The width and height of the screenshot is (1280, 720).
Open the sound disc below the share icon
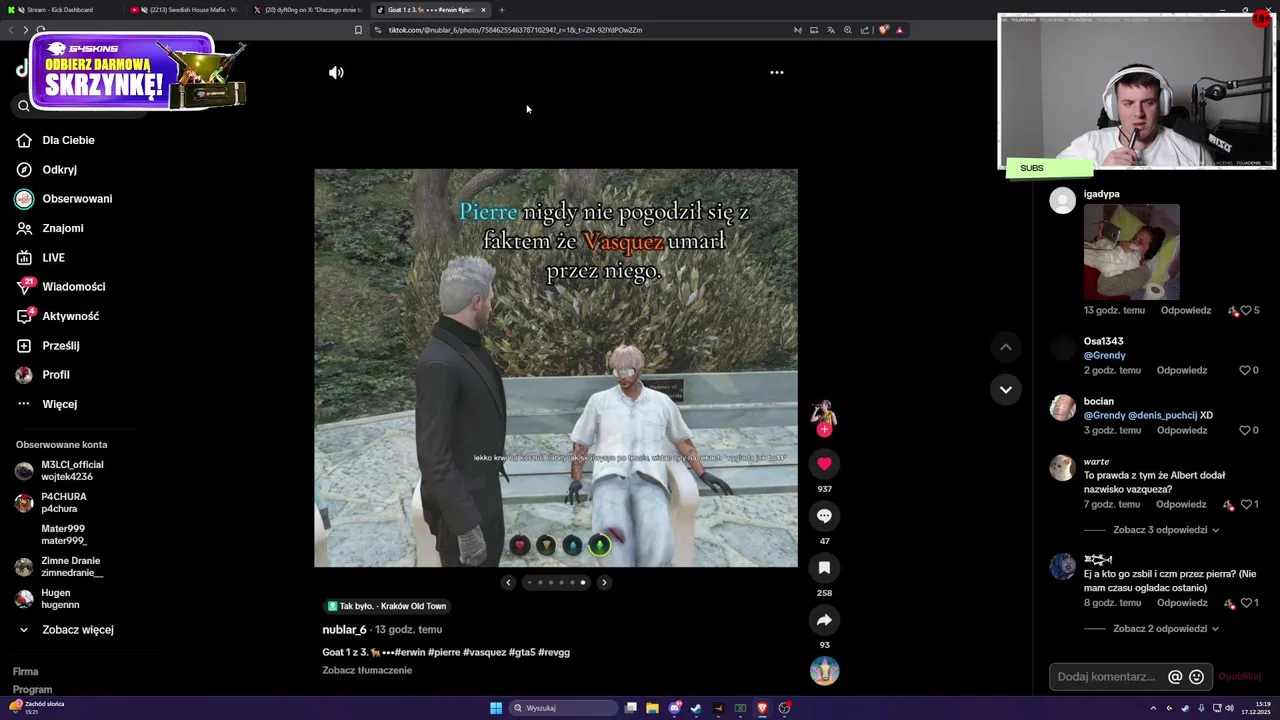click(x=824, y=671)
